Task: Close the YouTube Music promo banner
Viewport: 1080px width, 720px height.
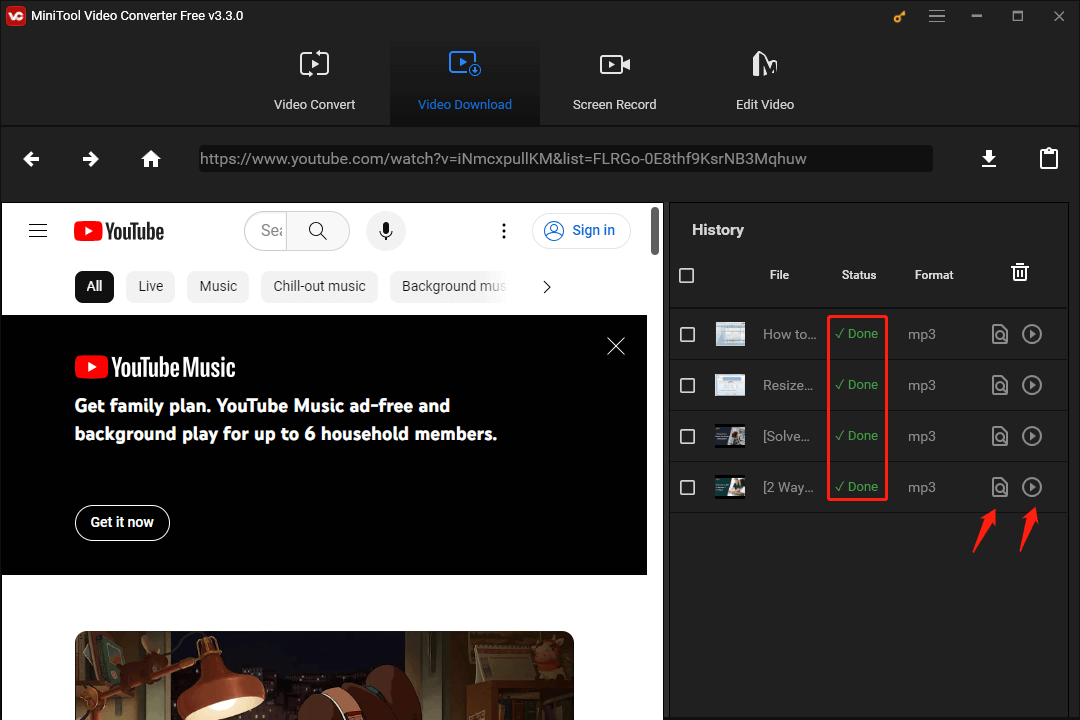Action: (x=616, y=346)
